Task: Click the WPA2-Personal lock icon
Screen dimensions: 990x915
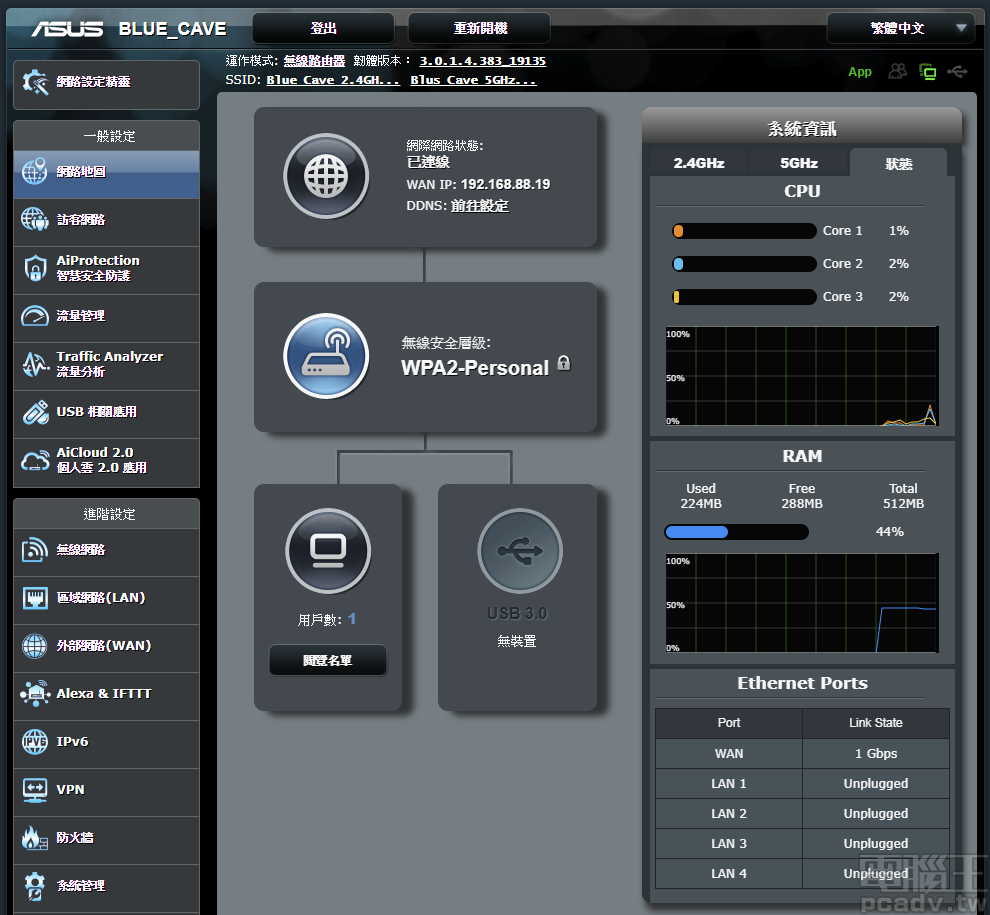Action: (x=564, y=363)
